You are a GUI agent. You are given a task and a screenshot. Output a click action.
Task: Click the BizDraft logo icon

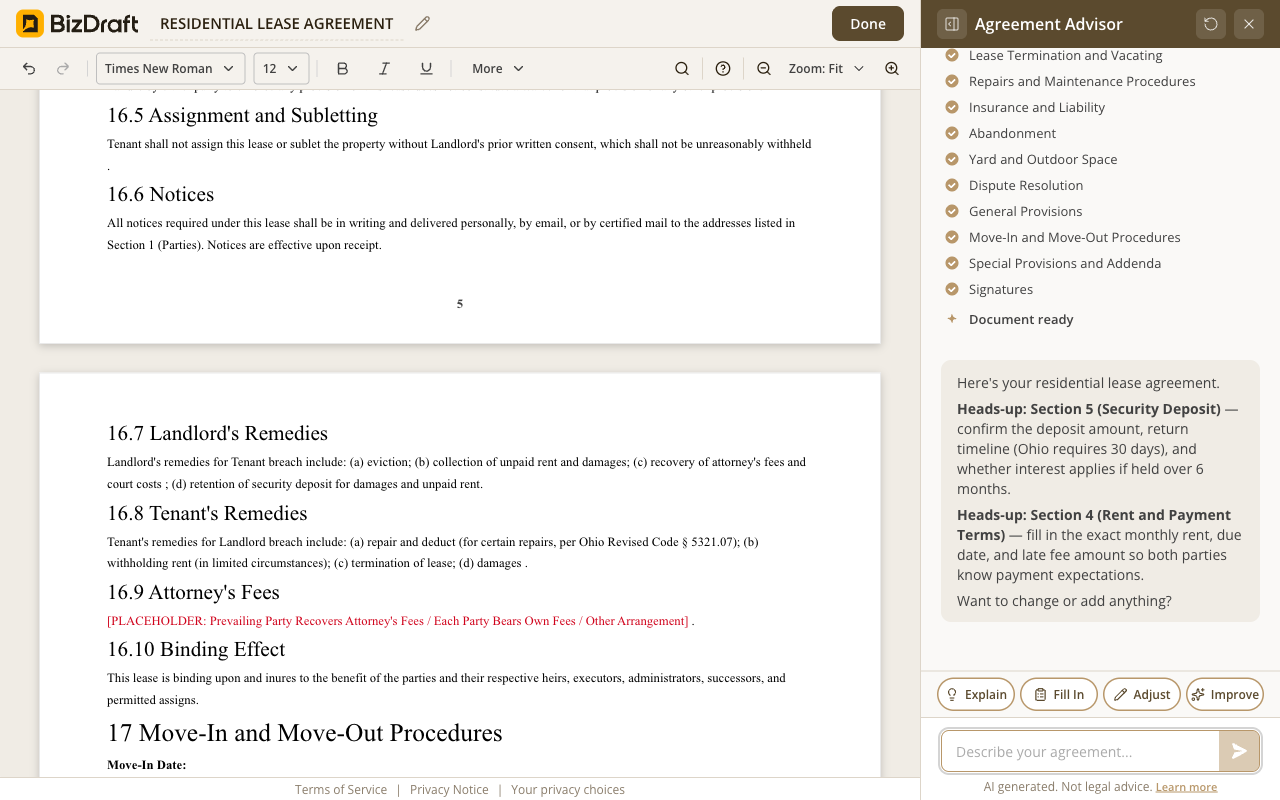click(x=30, y=24)
